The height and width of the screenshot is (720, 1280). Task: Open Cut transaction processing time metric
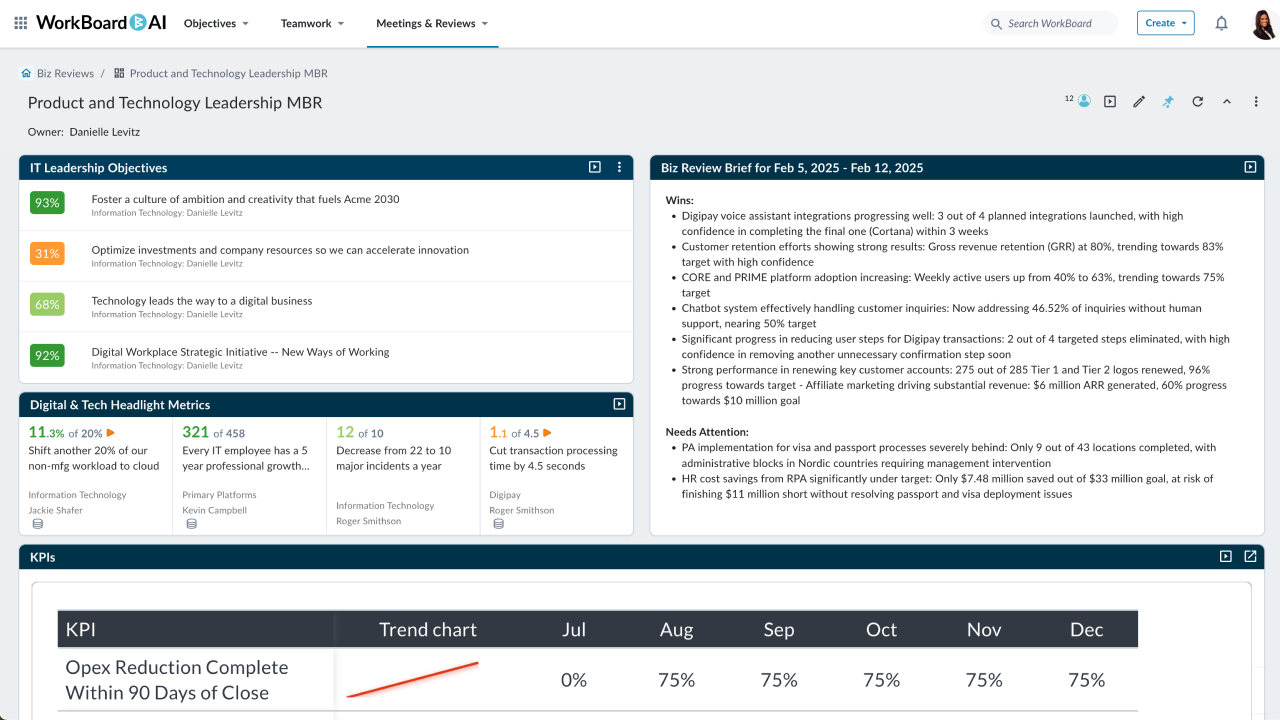point(553,458)
